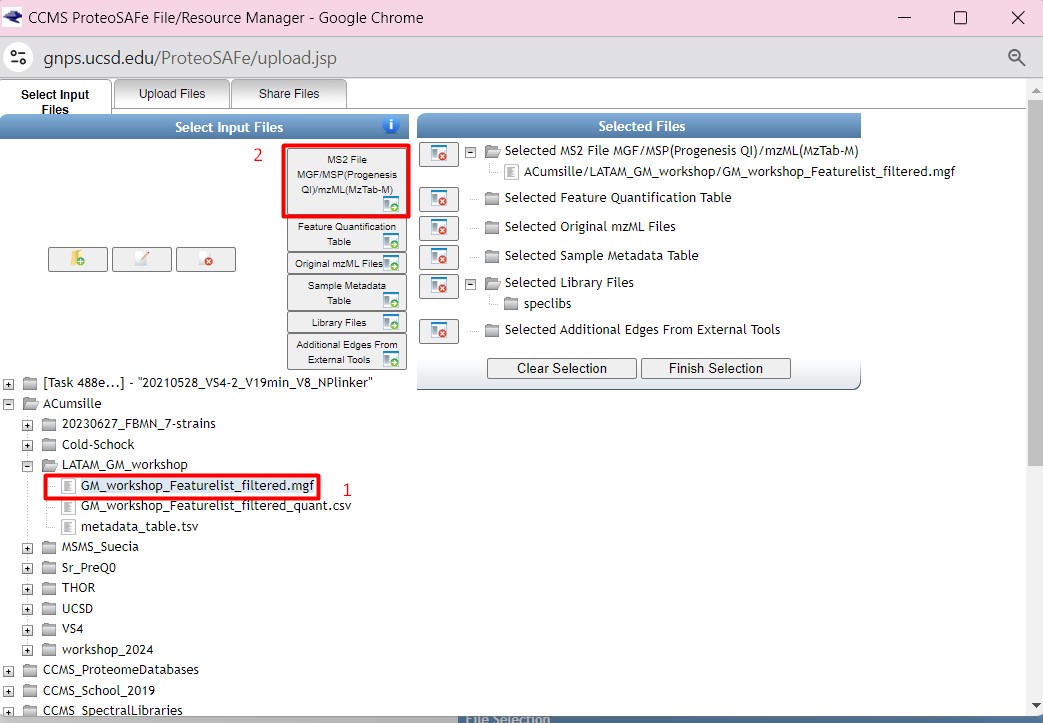This screenshot has height=723, width=1043.
Task: Remove the Selected MS2 File entries
Action: pyautogui.click(x=438, y=154)
